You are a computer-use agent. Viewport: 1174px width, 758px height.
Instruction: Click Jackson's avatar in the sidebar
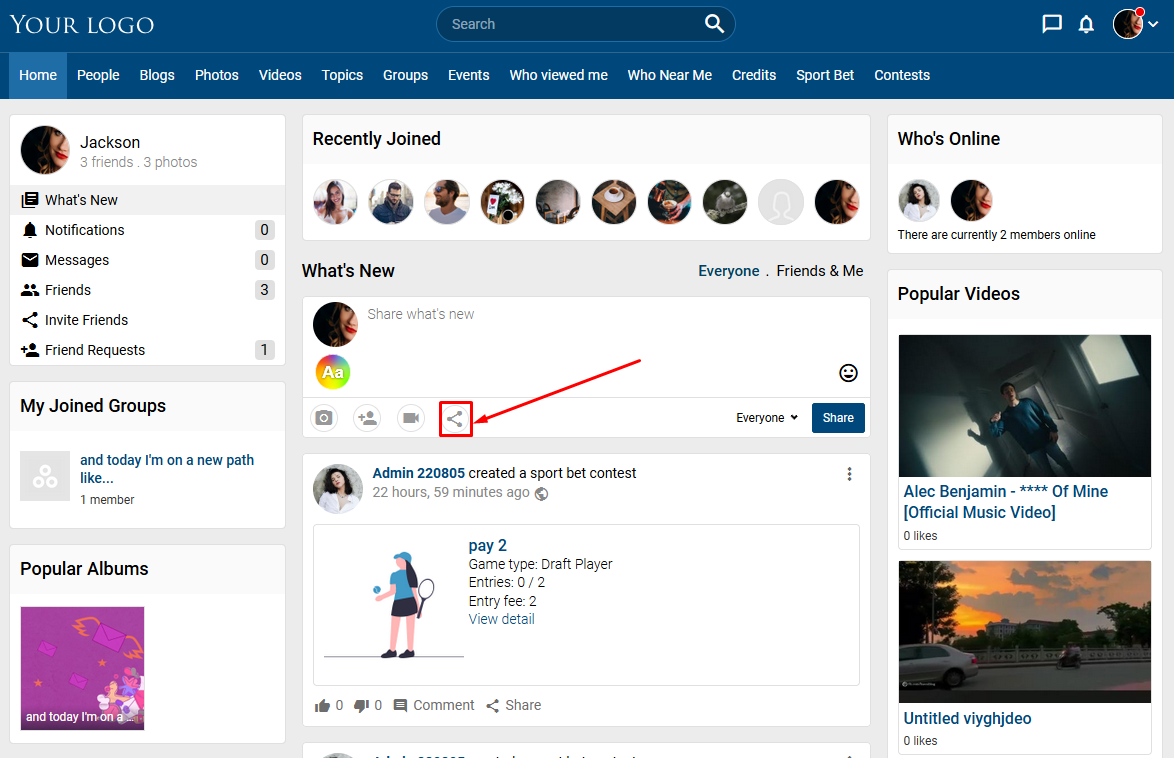click(x=45, y=150)
